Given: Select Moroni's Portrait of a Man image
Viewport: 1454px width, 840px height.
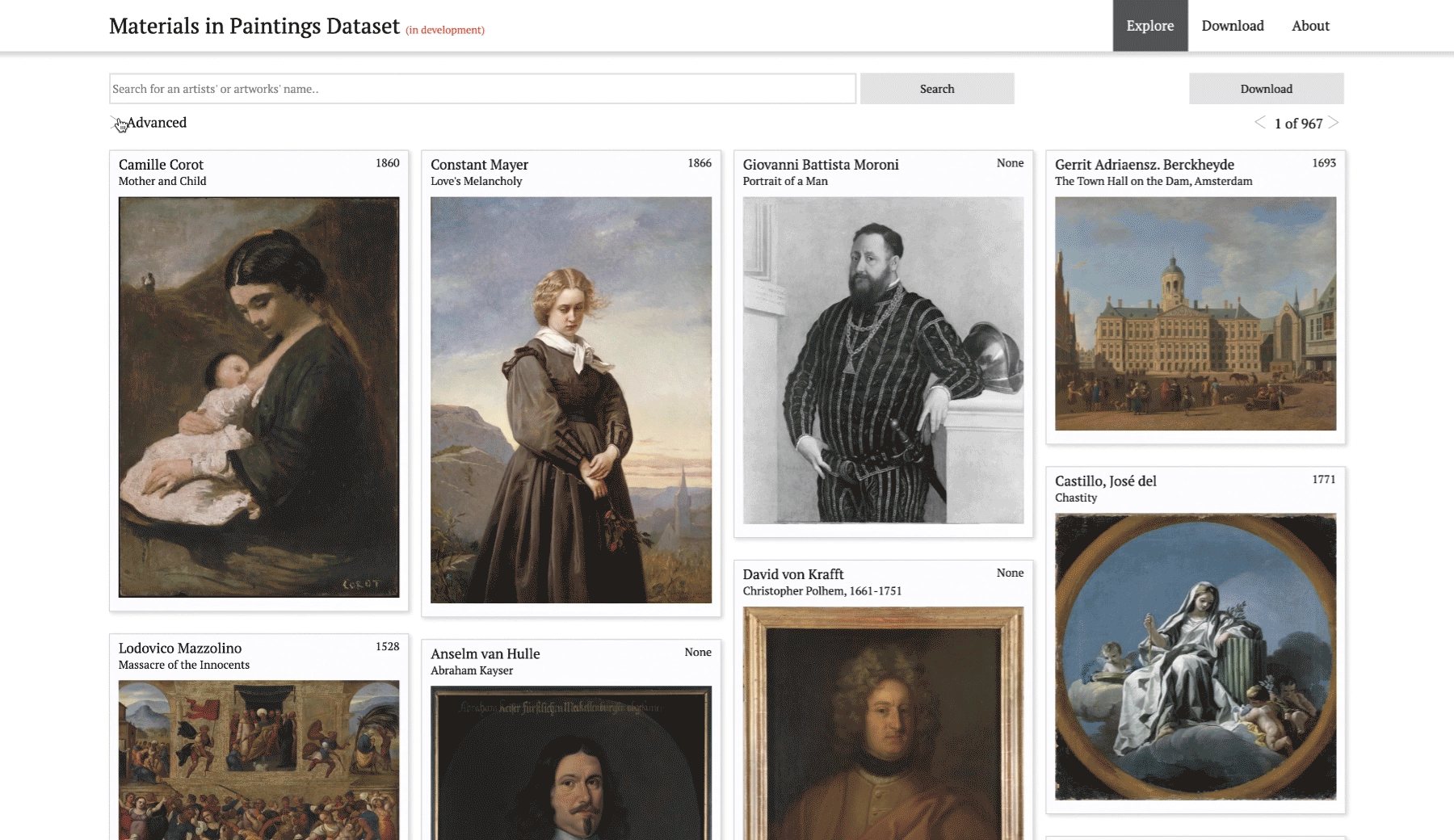Looking at the screenshot, I should coord(883,360).
